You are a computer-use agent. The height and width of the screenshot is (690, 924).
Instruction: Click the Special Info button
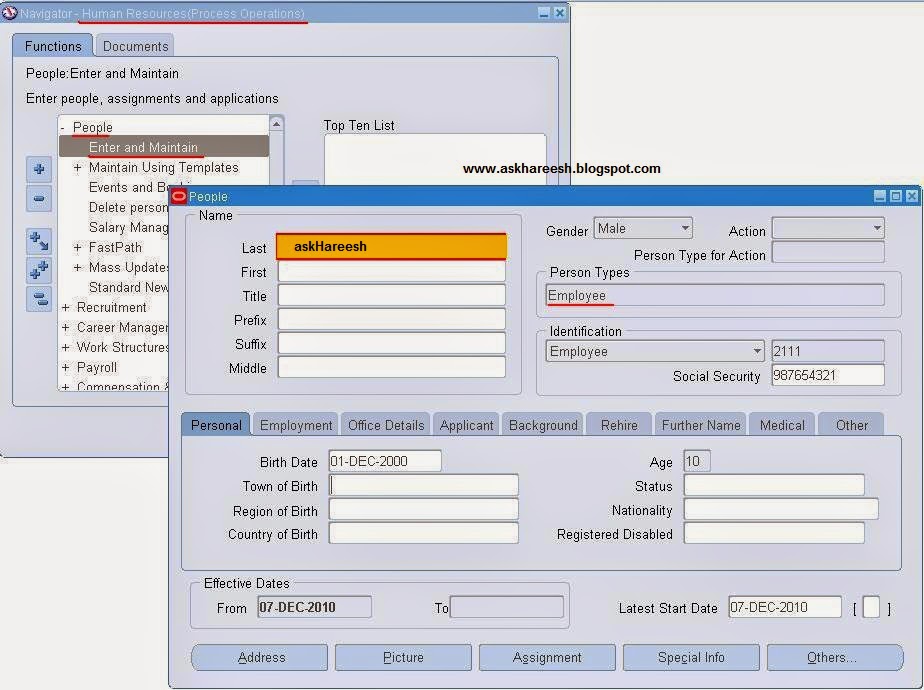point(691,658)
